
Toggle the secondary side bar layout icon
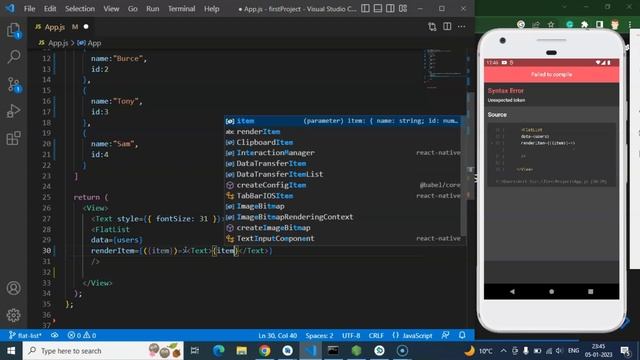click(x=390, y=9)
